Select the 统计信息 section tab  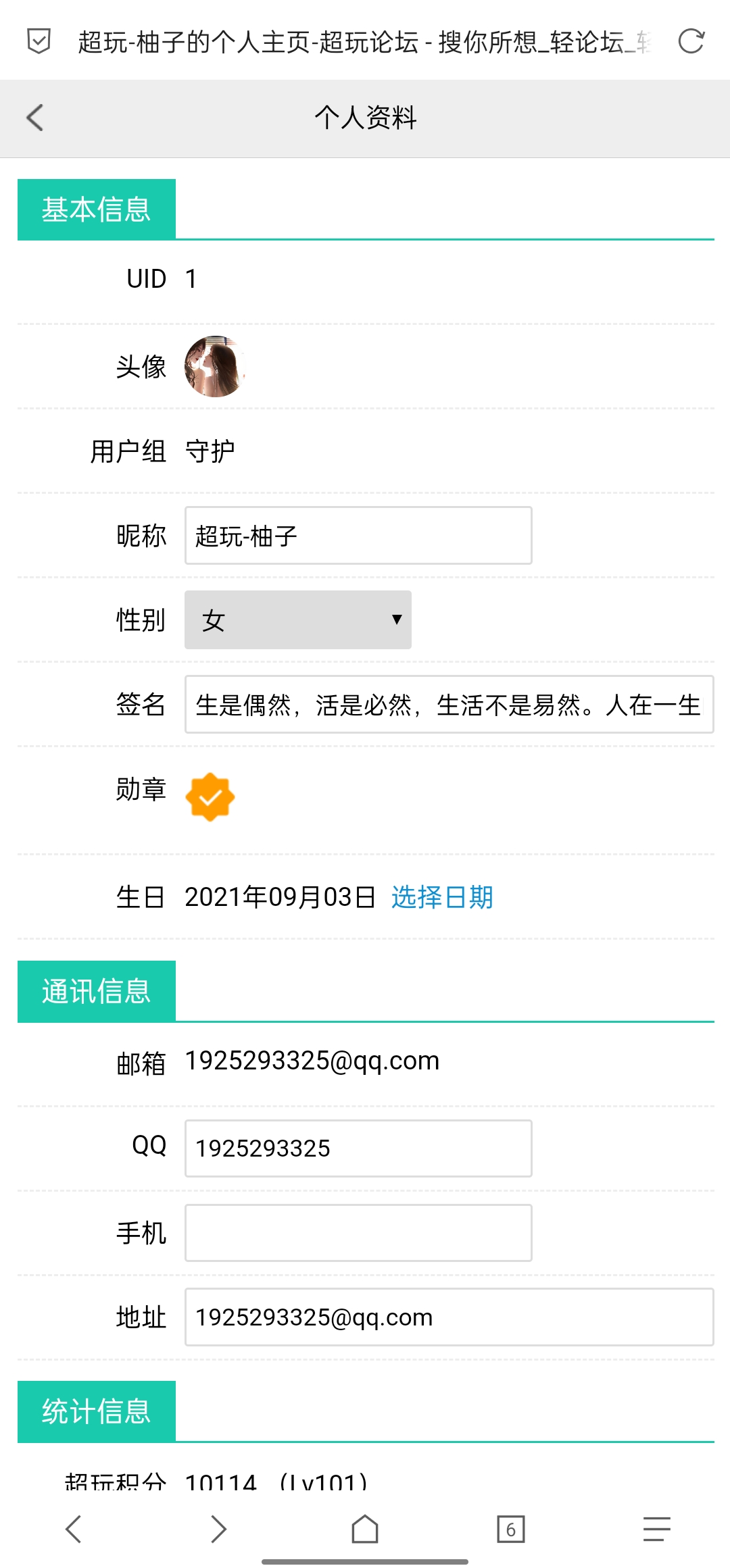(x=97, y=1411)
